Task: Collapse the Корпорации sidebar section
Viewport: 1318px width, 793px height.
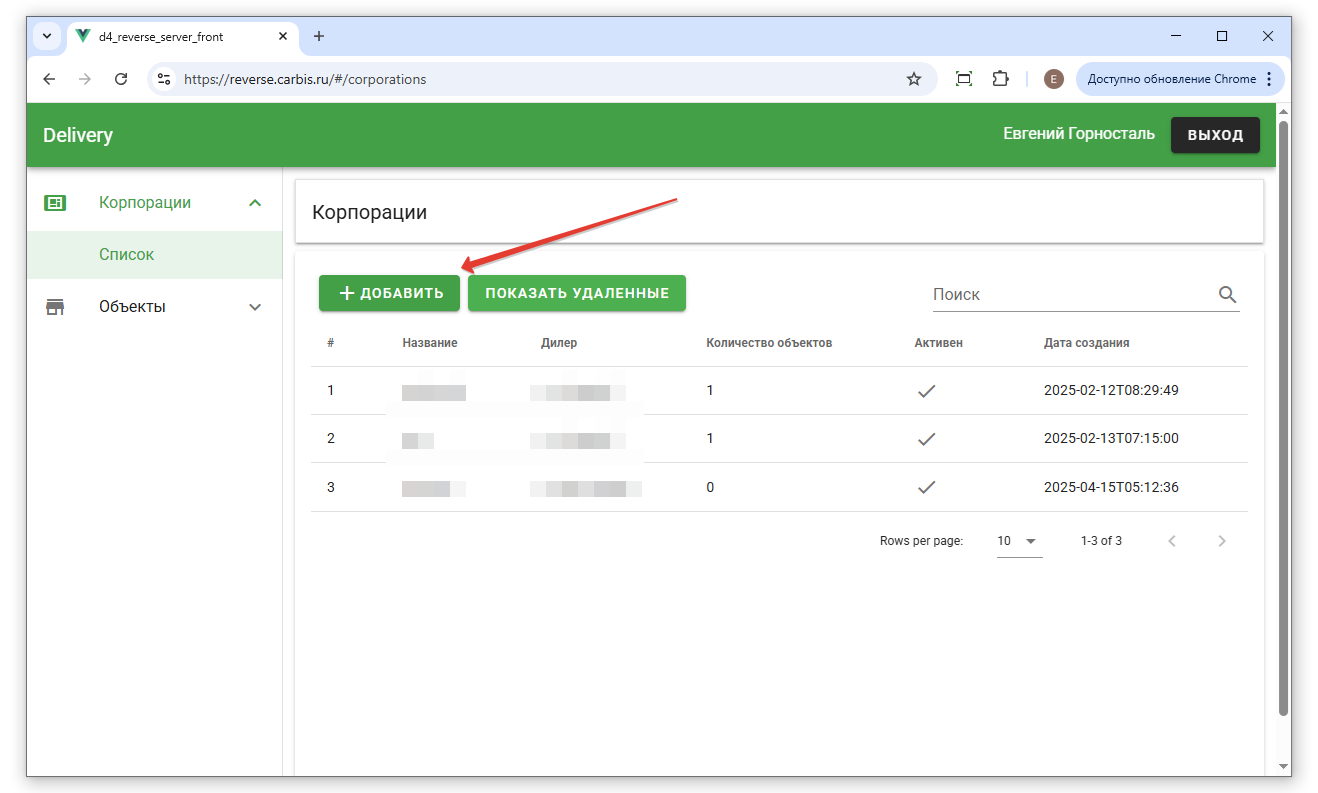Action: (255, 203)
